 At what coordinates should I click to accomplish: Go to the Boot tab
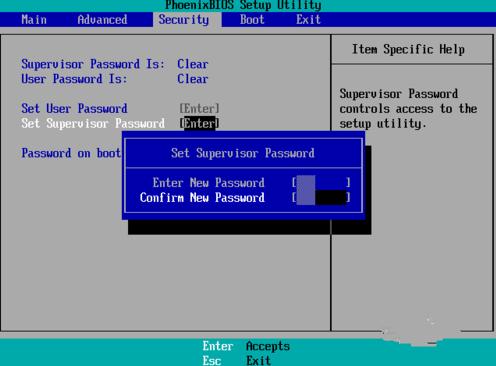(x=252, y=20)
